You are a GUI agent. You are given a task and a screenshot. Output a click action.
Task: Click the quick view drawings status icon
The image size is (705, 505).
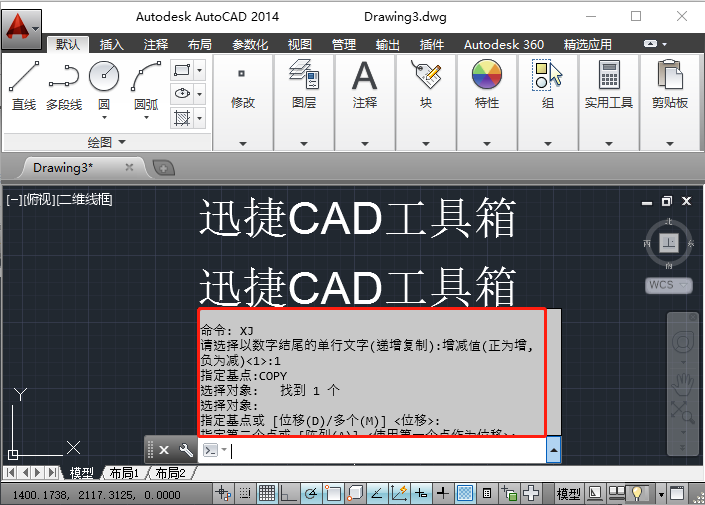tap(616, 494)
